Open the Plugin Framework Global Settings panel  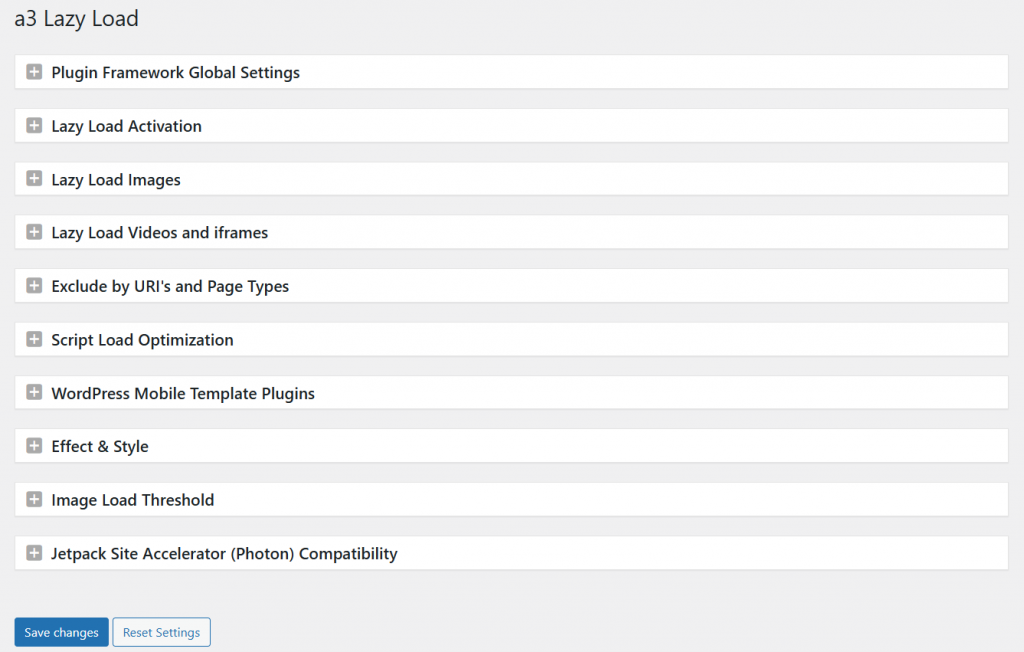click(x=175, y=72)
